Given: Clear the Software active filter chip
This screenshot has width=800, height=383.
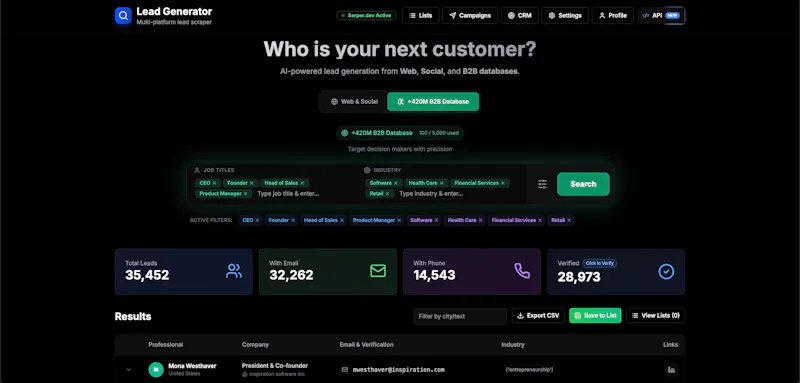Looking at the screenshot, I should pos(436,220).
